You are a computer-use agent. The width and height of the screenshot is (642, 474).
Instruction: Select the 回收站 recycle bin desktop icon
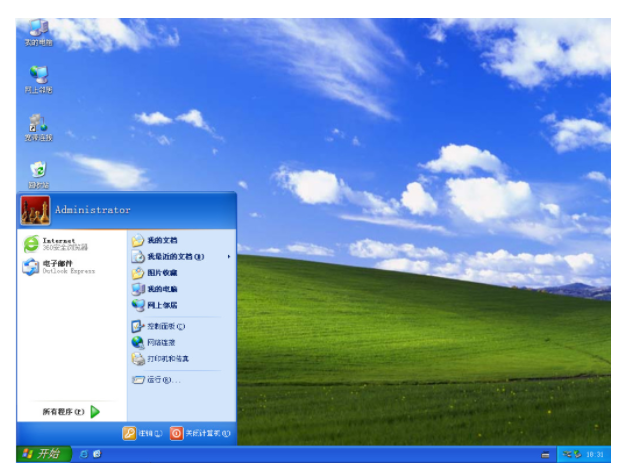[x=39, y=172]
